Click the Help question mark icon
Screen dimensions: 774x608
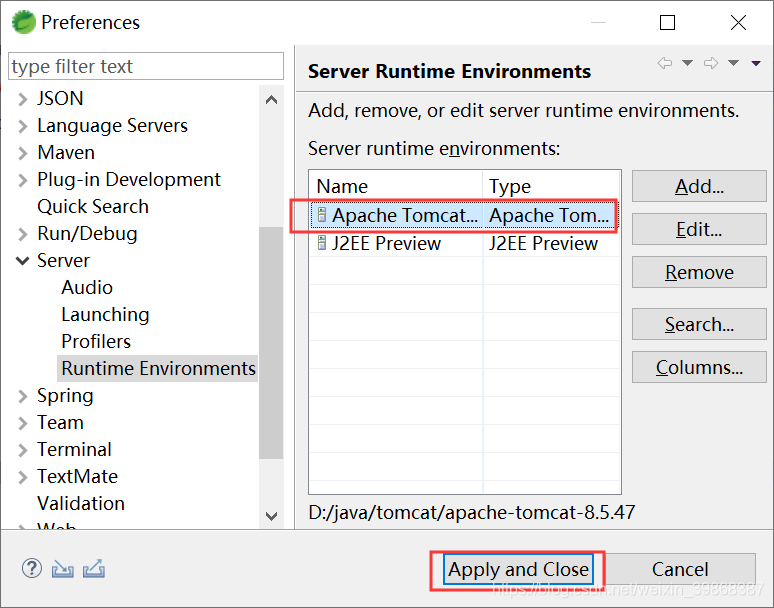pos(32,568)
